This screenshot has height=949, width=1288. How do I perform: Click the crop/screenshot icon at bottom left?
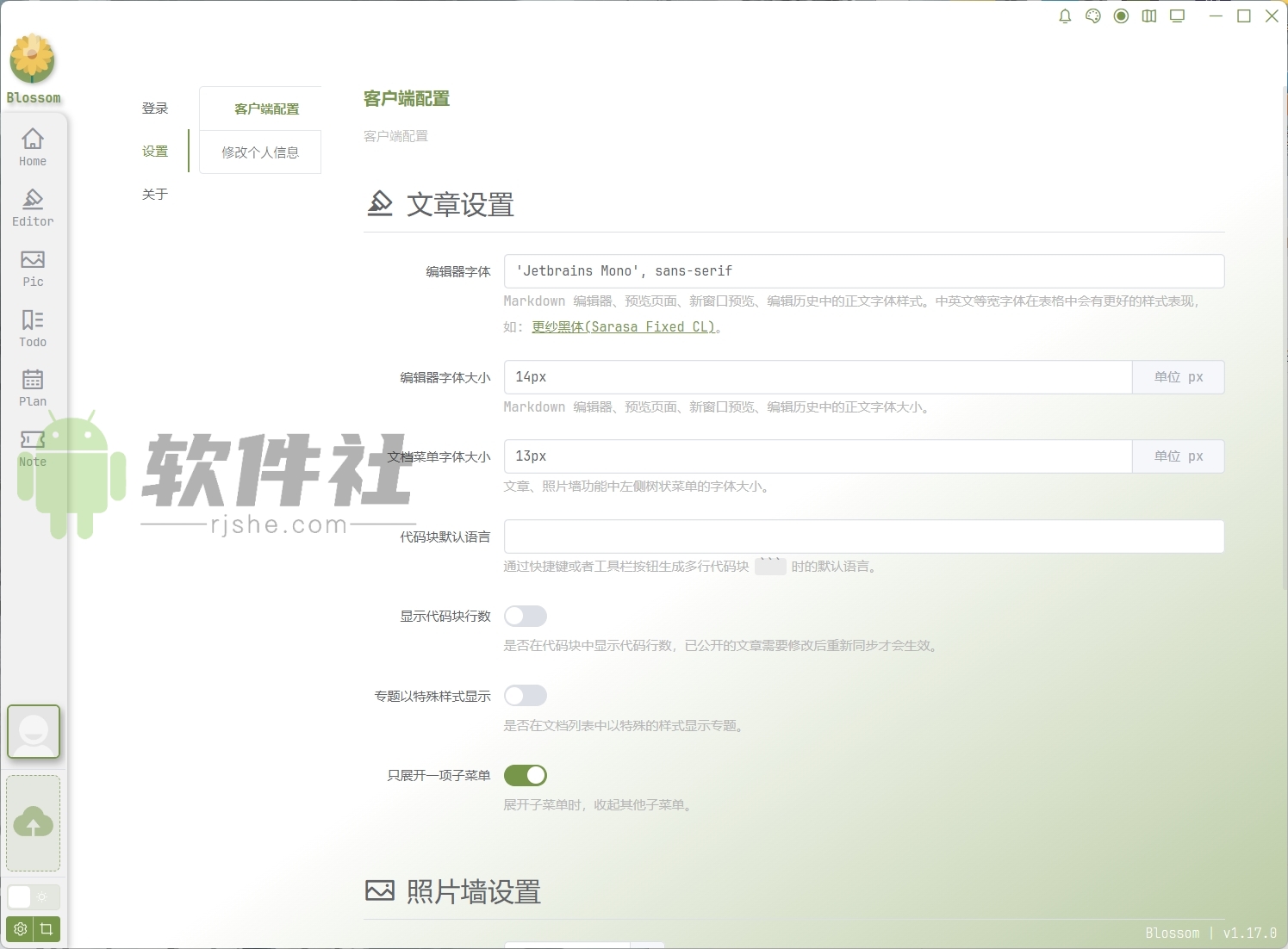pos(47,929)
